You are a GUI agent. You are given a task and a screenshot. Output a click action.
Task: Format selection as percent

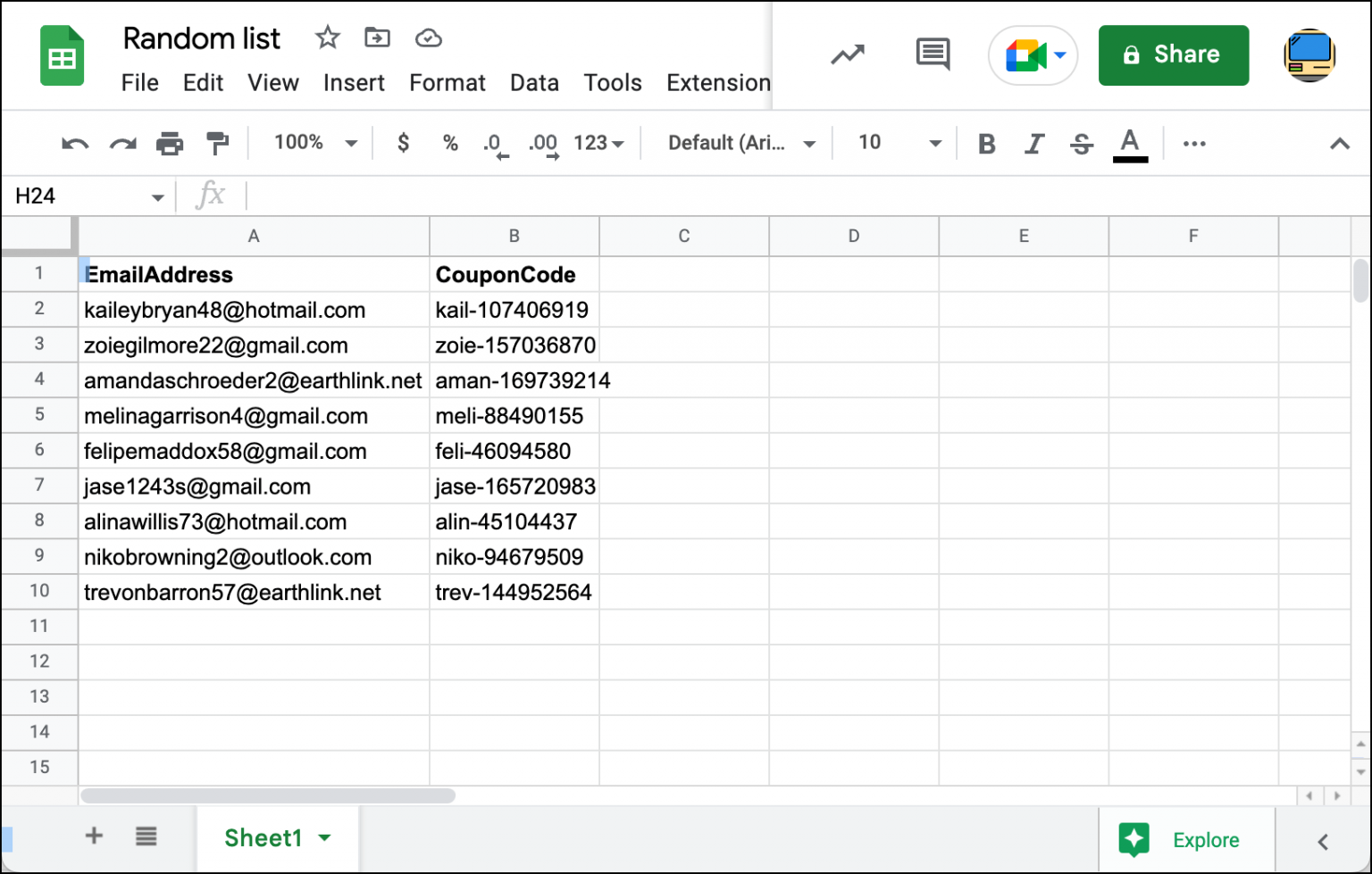(x=449, y=143)
